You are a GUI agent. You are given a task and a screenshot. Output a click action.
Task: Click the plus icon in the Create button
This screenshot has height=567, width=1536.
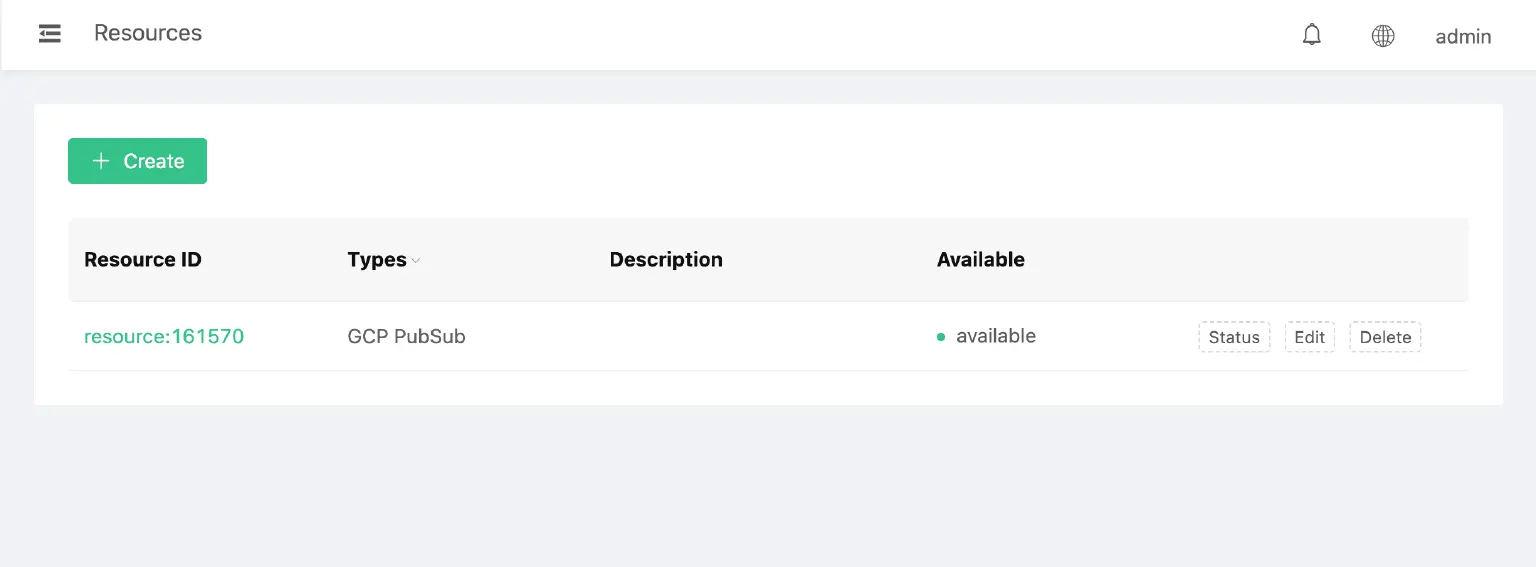click(x=101, y=161)
